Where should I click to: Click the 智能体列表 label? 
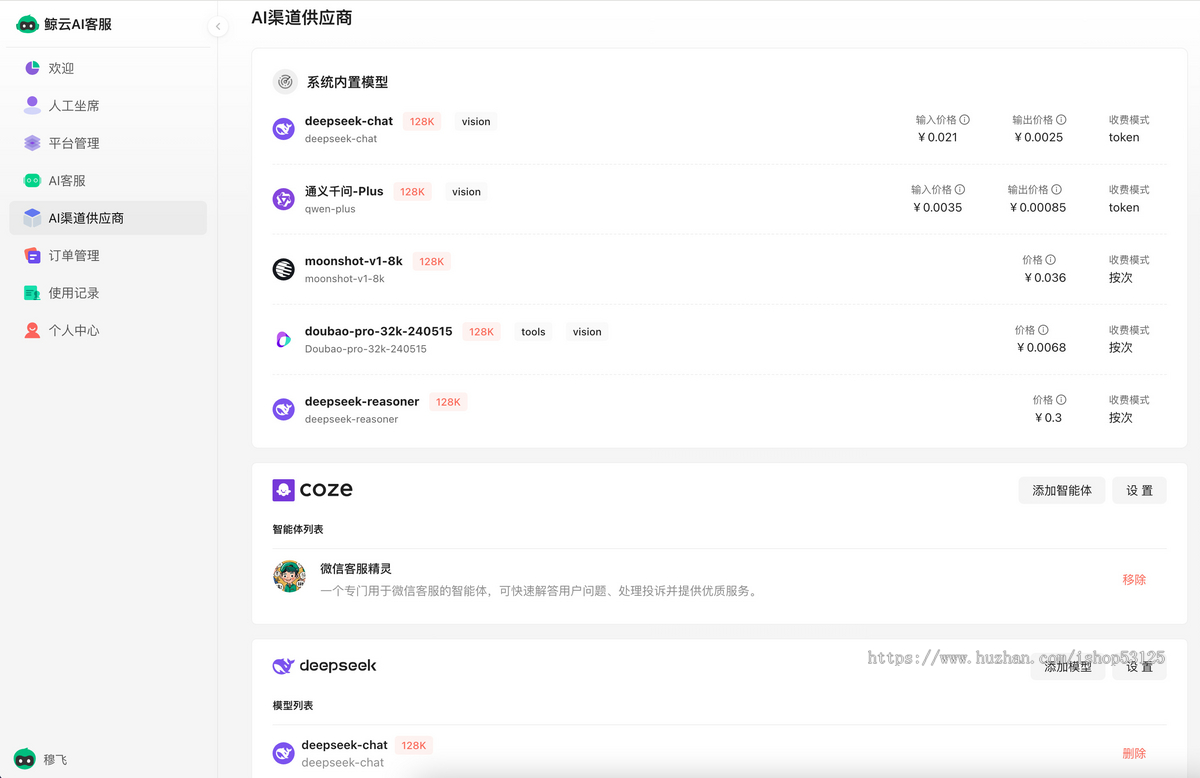tap(298, 529)
